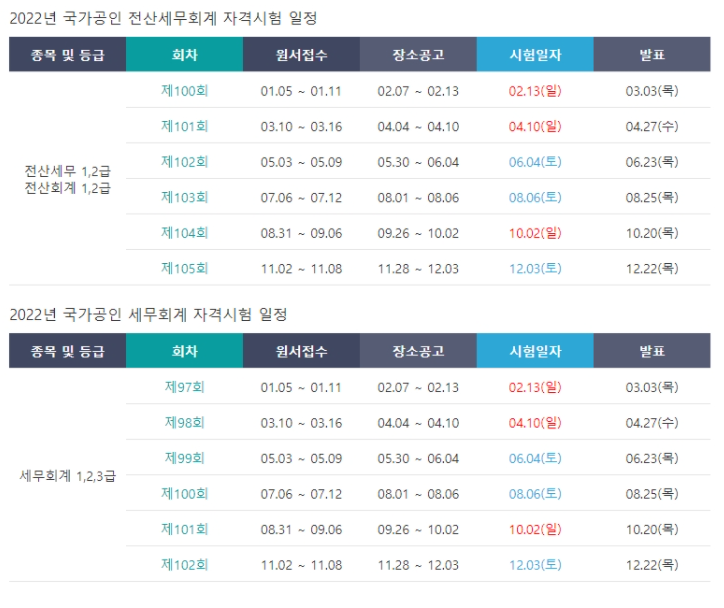Click '06.04(토)' exam date in the 제99회 row
Image resolution: width=724 pixels, height=608 pixels.
coord(535,458)
